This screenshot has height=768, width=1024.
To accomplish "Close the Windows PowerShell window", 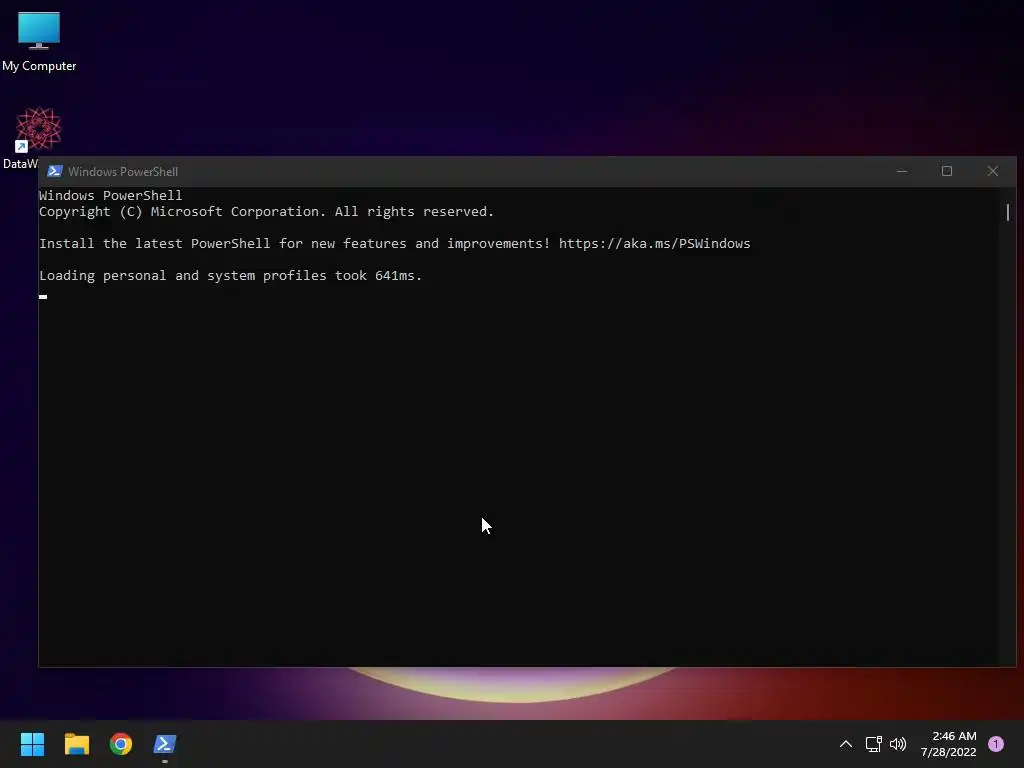I will coord(993,171).
